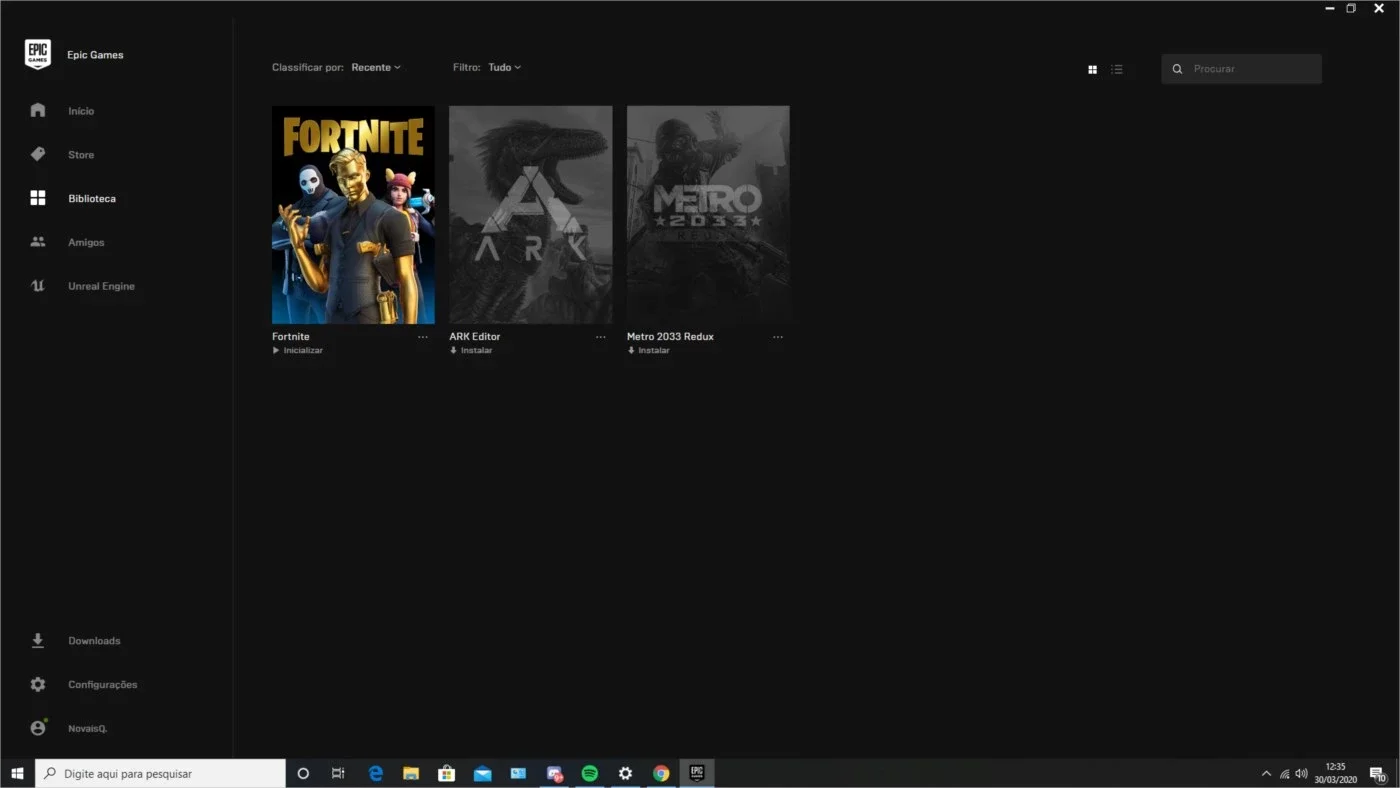Screen dimensions: 1400x788
Task: Open Amigos friends icon in sidebar
Action: pos(38,242)
